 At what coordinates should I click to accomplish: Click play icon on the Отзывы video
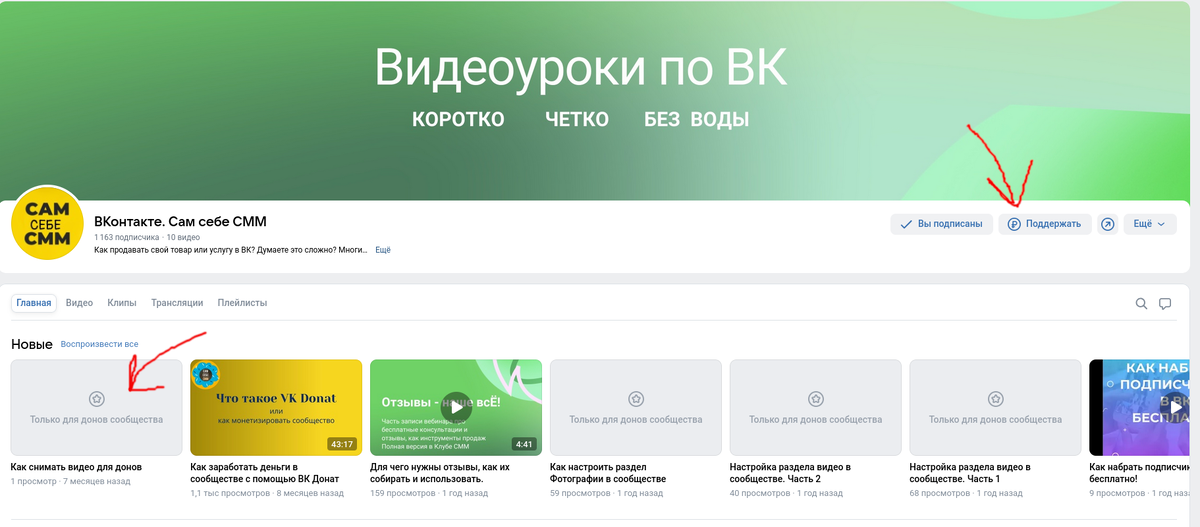coord(456,407)
